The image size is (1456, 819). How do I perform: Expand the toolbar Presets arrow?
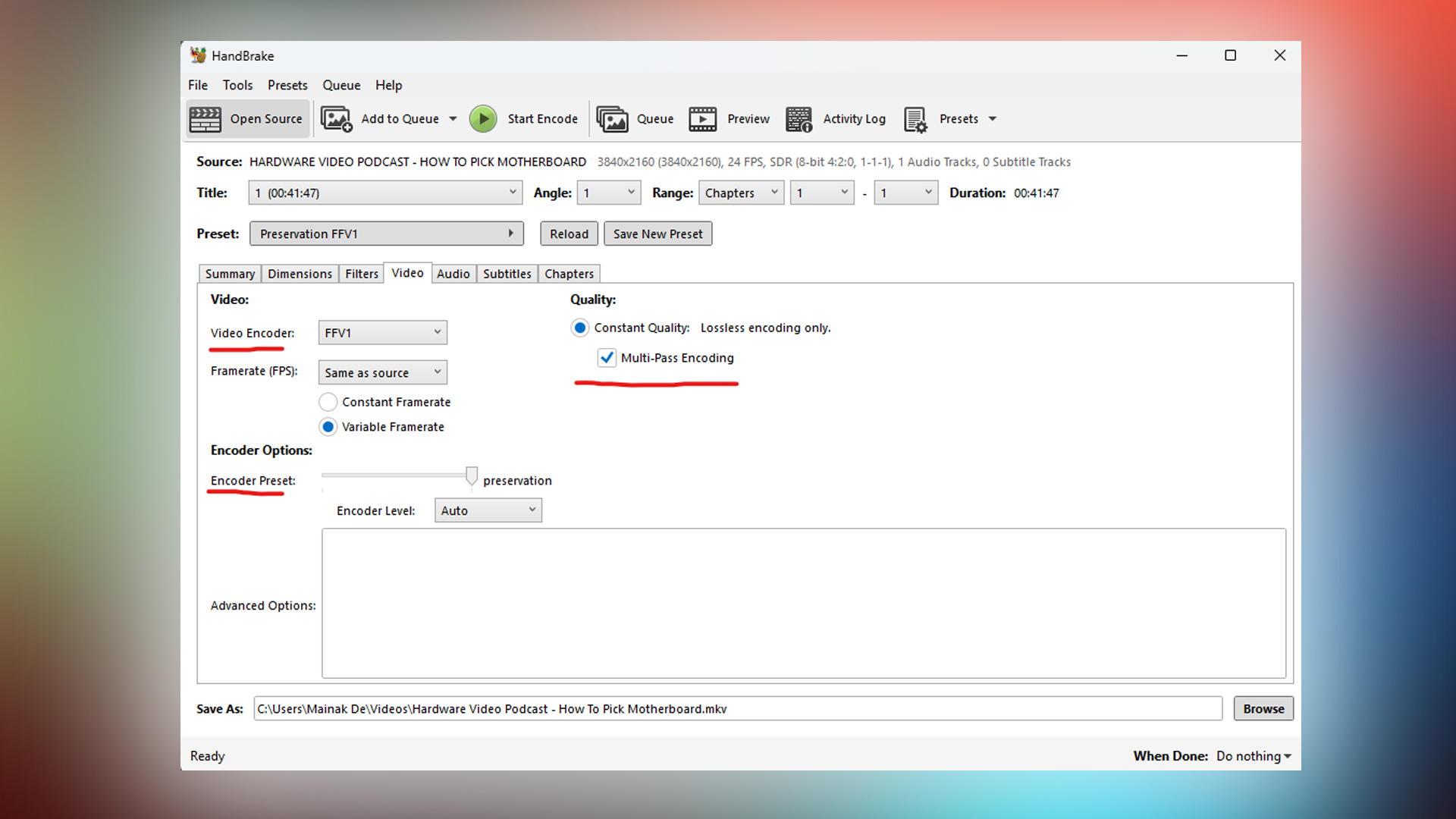pos(992,119)
